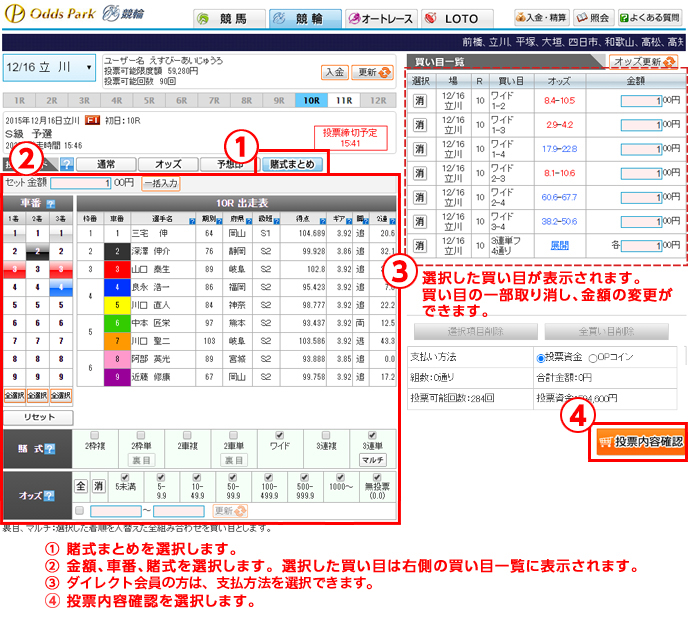688x627 pixels.
Task: Uncheck the 無投票 odds filter
Action: click(x=377, y=477)
